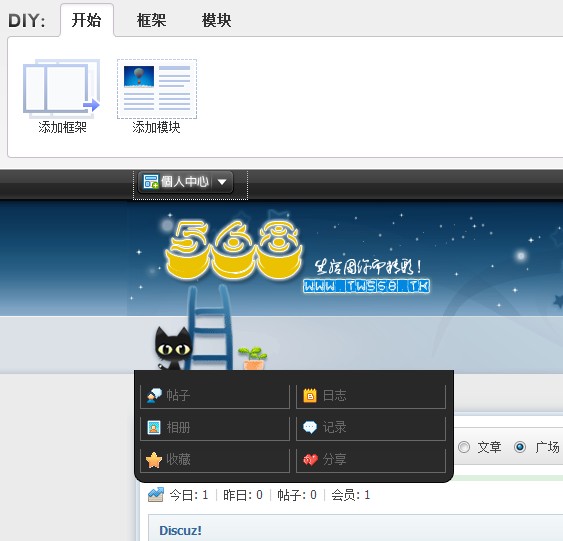
Task: Click the www.tw568.tk banner link
Action: click(366, 286)
